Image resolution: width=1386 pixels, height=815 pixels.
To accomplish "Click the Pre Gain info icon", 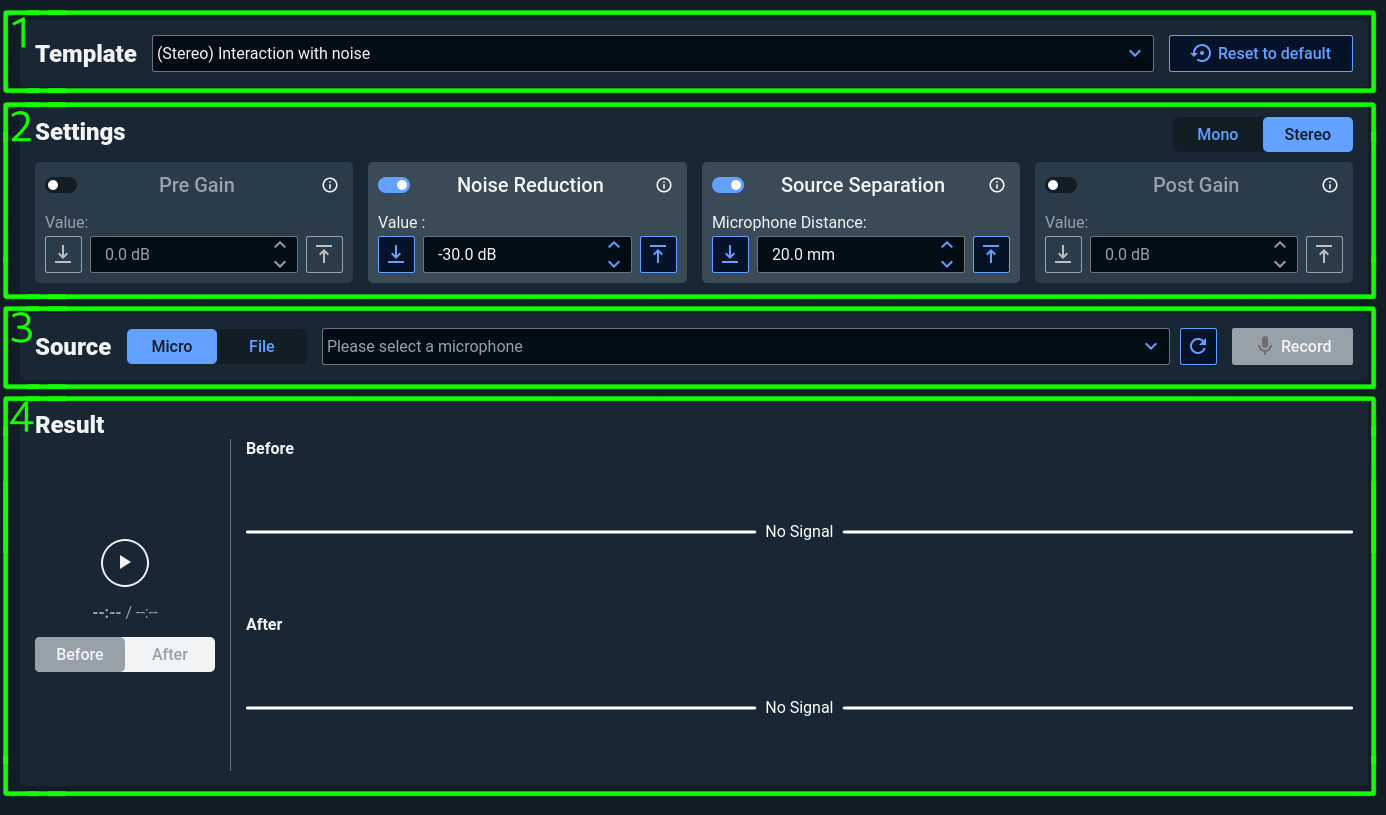I will tap(330, 185).
